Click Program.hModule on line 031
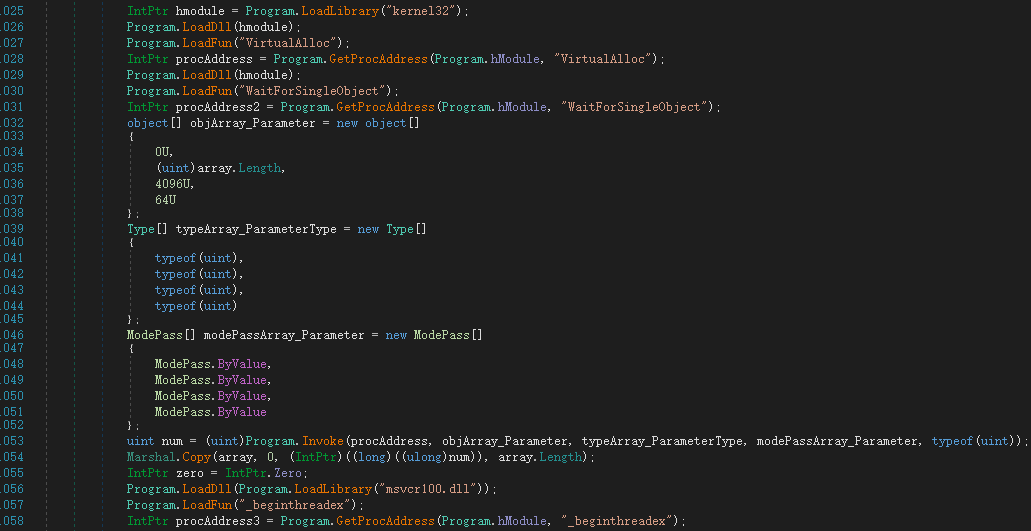 pos(495,107)
